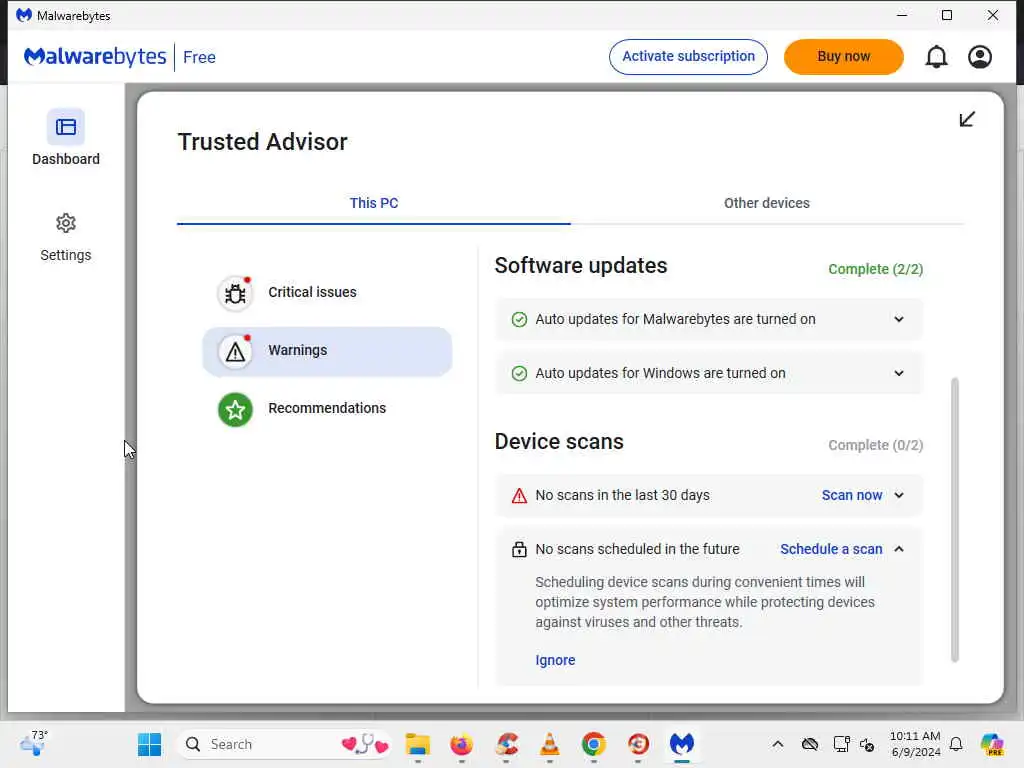Click the Device scans heading
The width and height of the screenshot is (1024, 768).
click(x=559, y=441)
